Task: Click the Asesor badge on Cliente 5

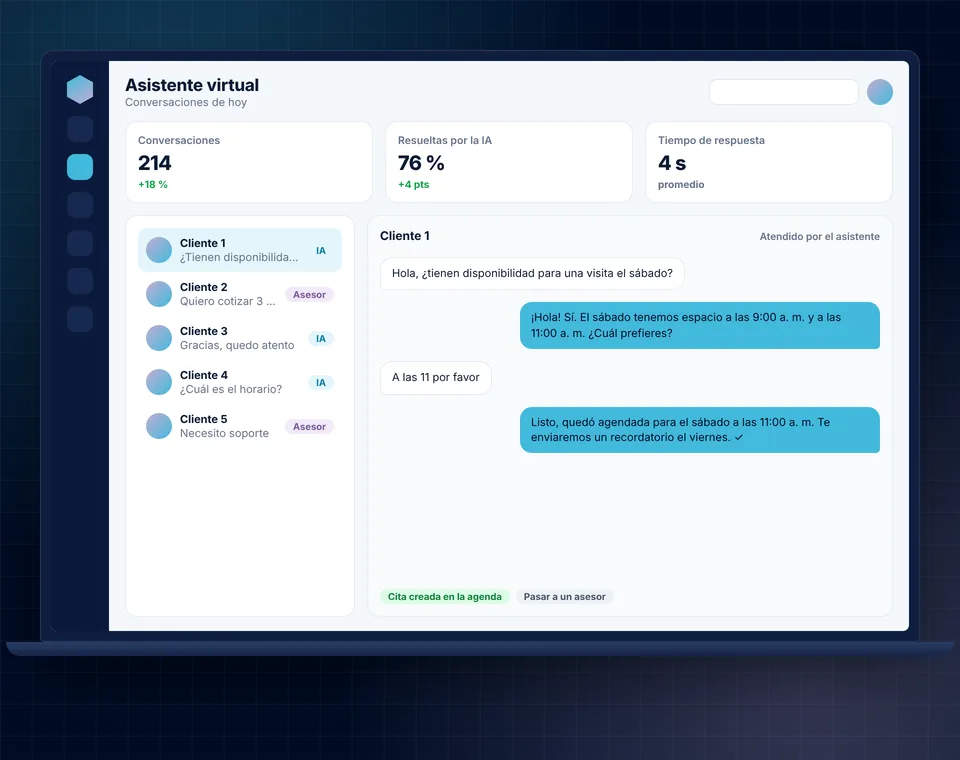Action: (309, 427)
